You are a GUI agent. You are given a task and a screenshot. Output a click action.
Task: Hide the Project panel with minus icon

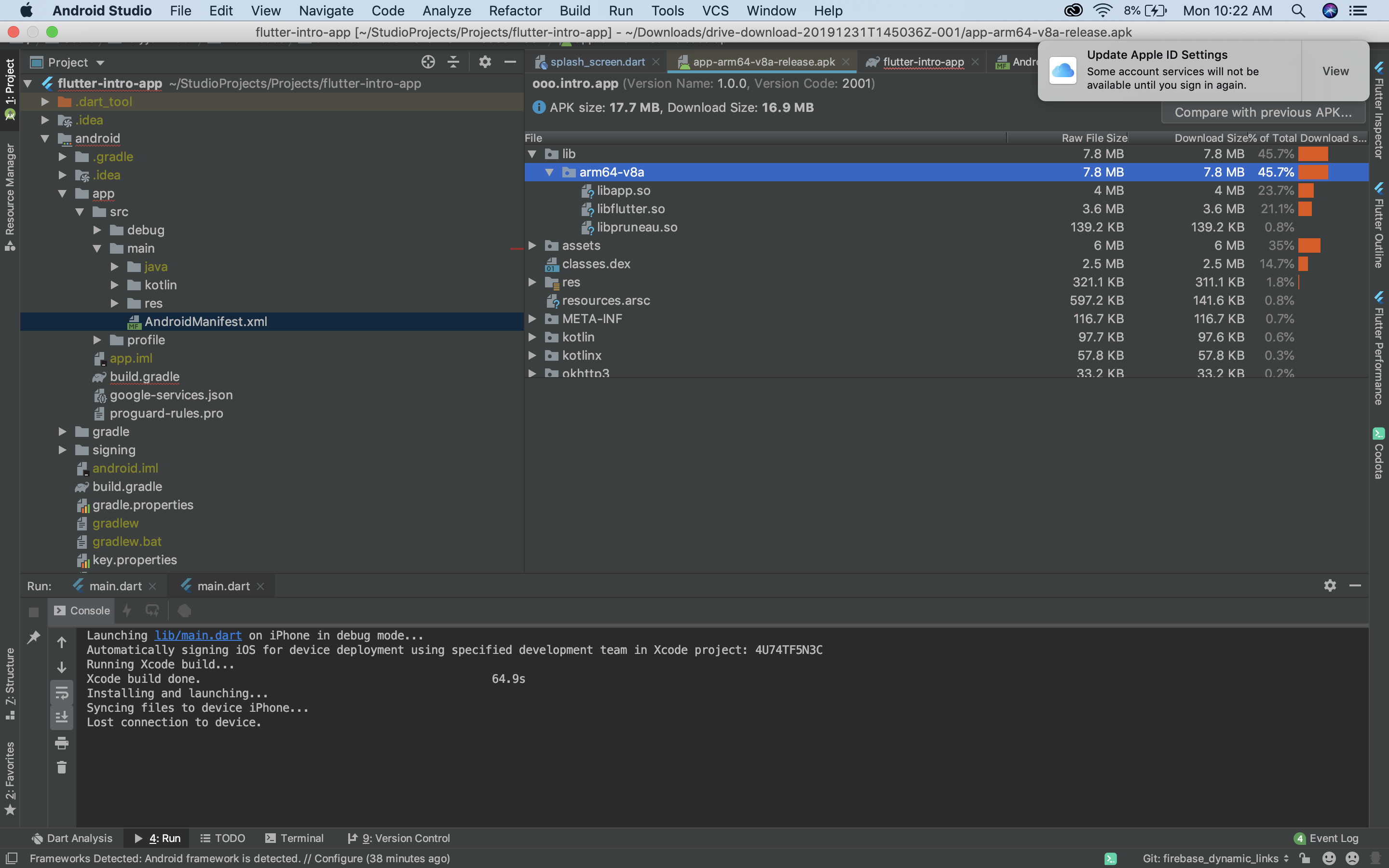510,62
